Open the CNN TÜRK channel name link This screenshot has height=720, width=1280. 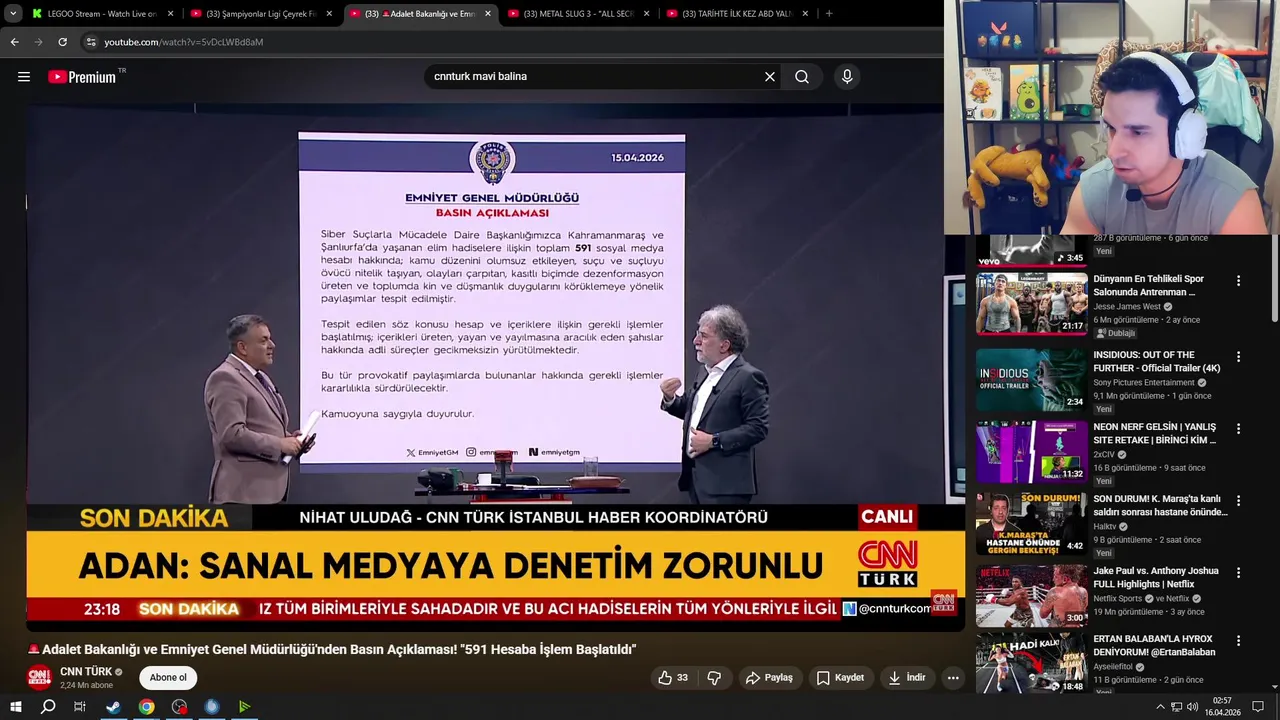pos(86,672)
